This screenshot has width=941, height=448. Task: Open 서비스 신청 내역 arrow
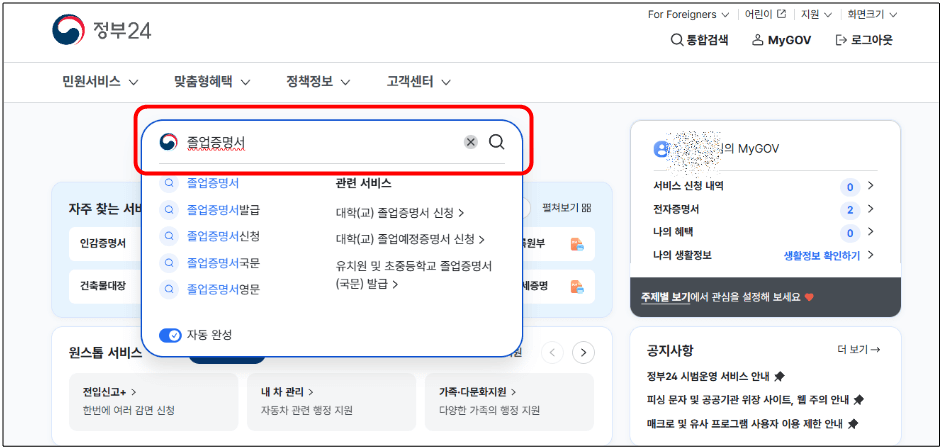[871, 186]
